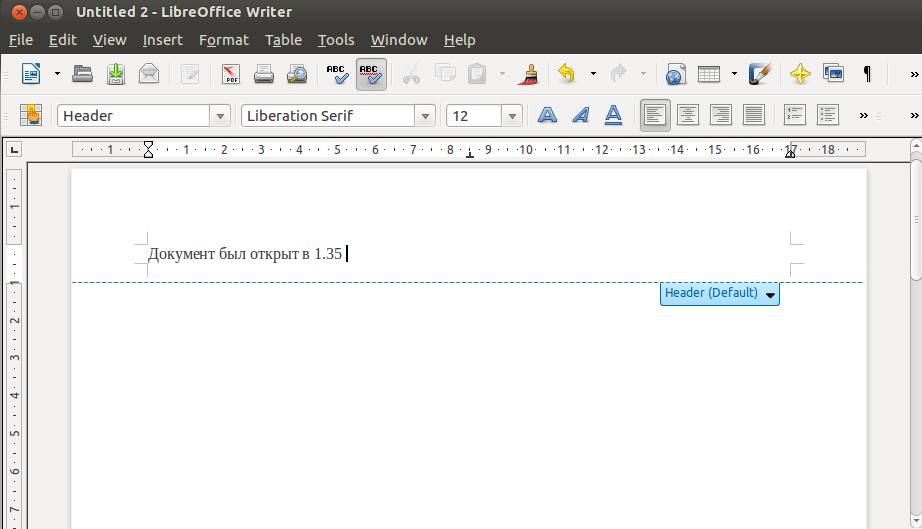Open the Table menu

tap(283, 40)
